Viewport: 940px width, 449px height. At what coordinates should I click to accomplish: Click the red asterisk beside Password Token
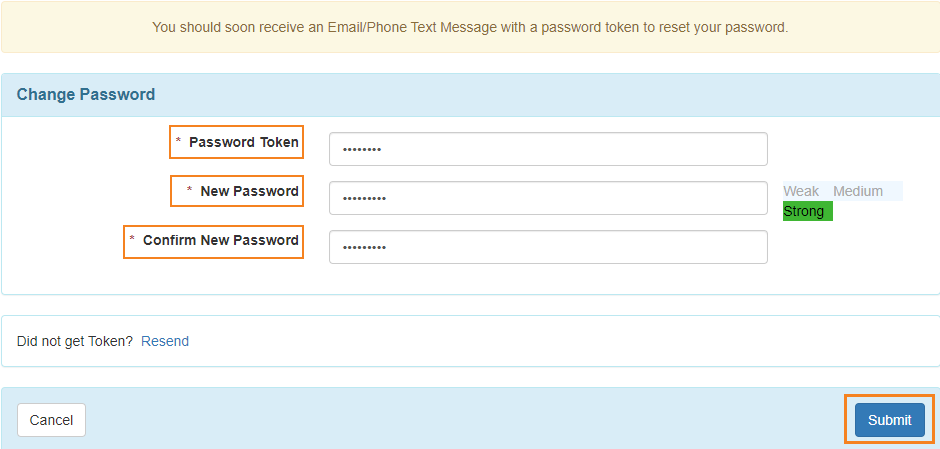(178, 140)
